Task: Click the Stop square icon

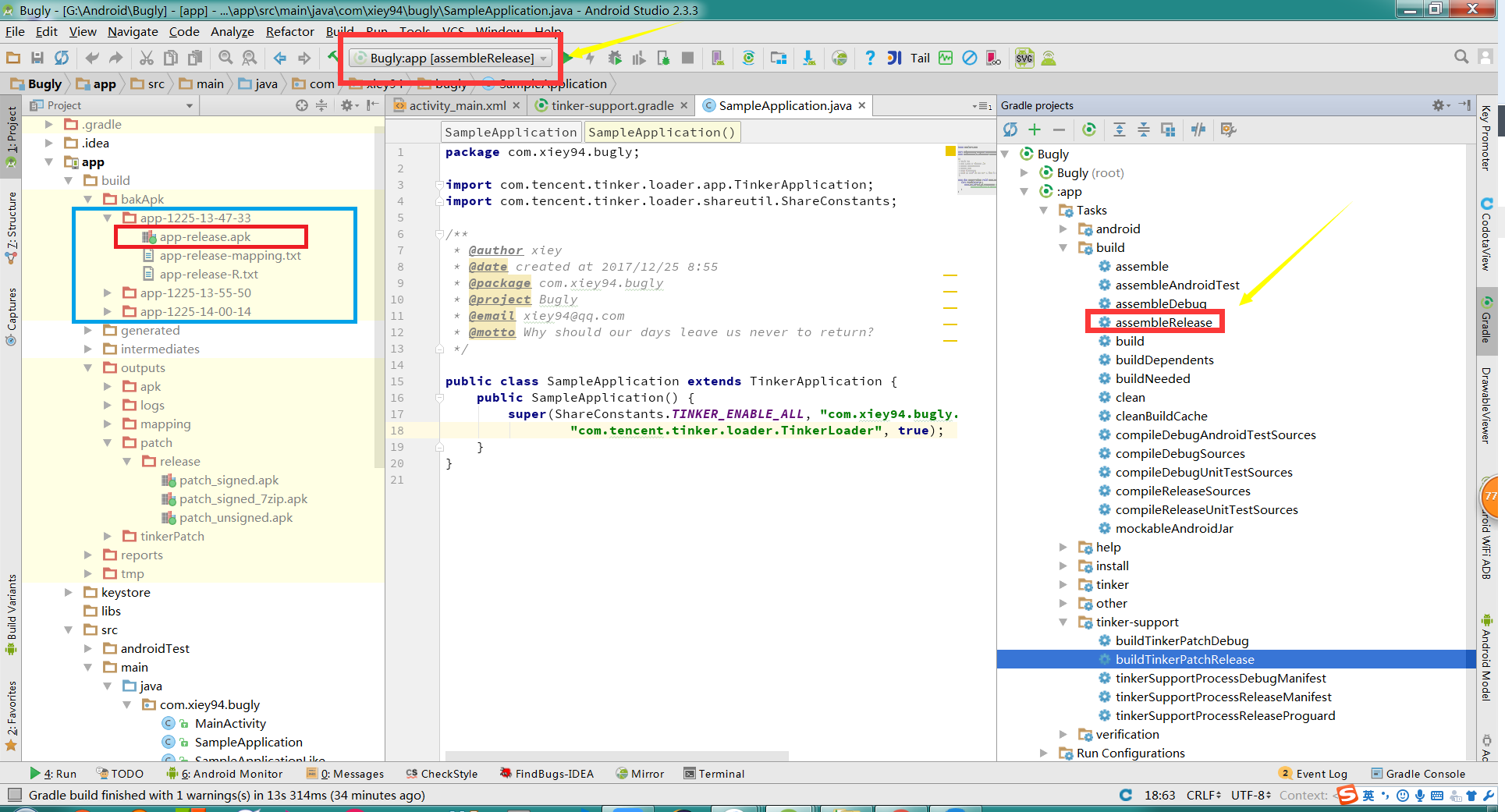Action: coord(687,58)
